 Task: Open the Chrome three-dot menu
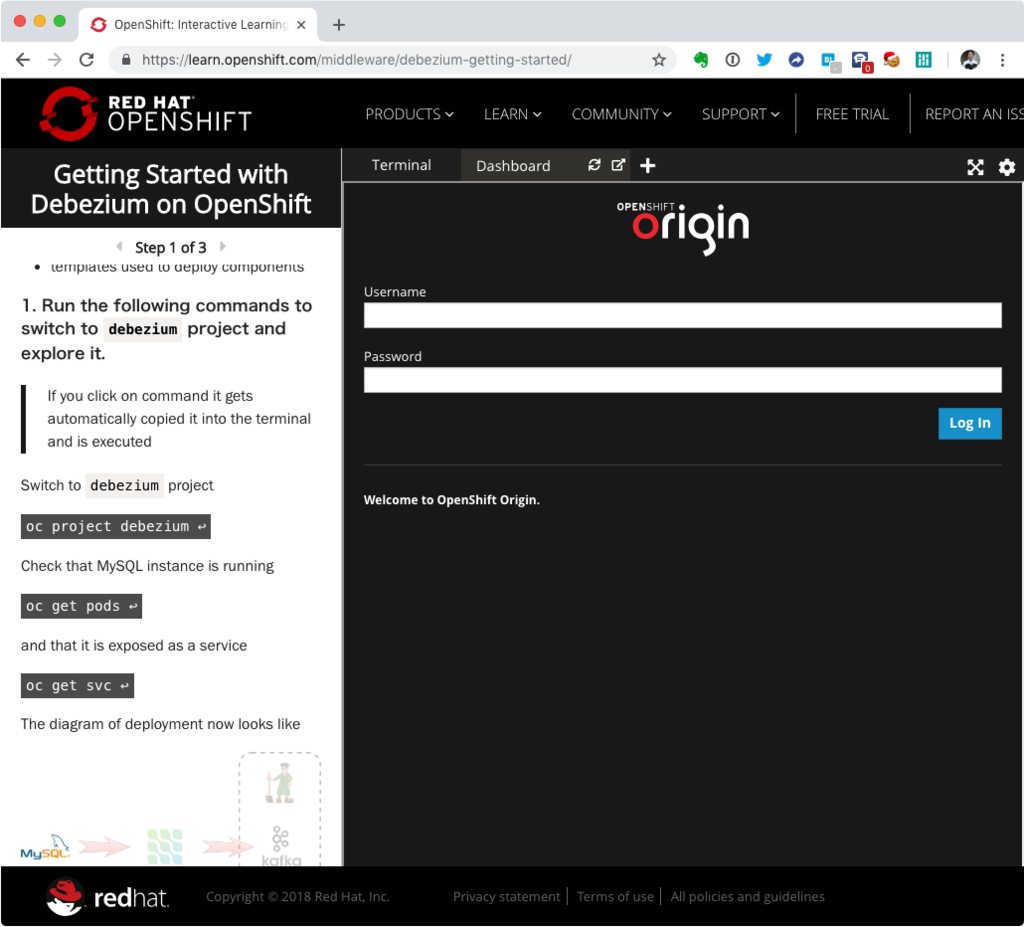pos(1002,60)
